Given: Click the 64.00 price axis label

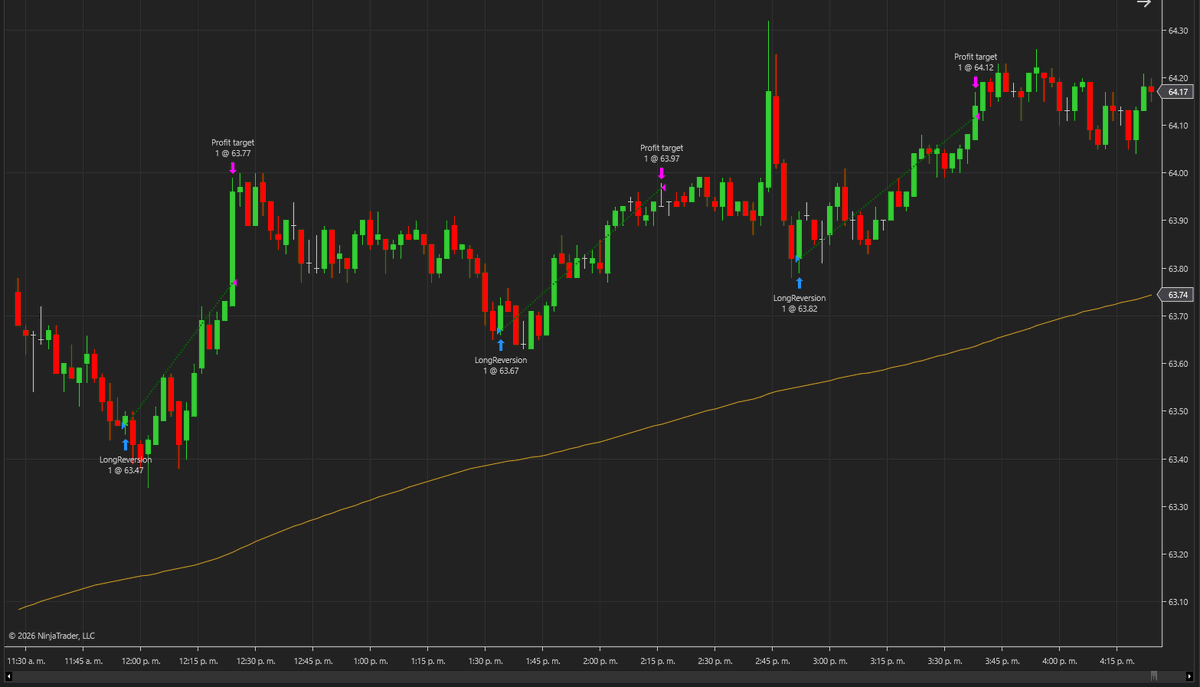Looking at the screenshot, I should click(1177, 173).
